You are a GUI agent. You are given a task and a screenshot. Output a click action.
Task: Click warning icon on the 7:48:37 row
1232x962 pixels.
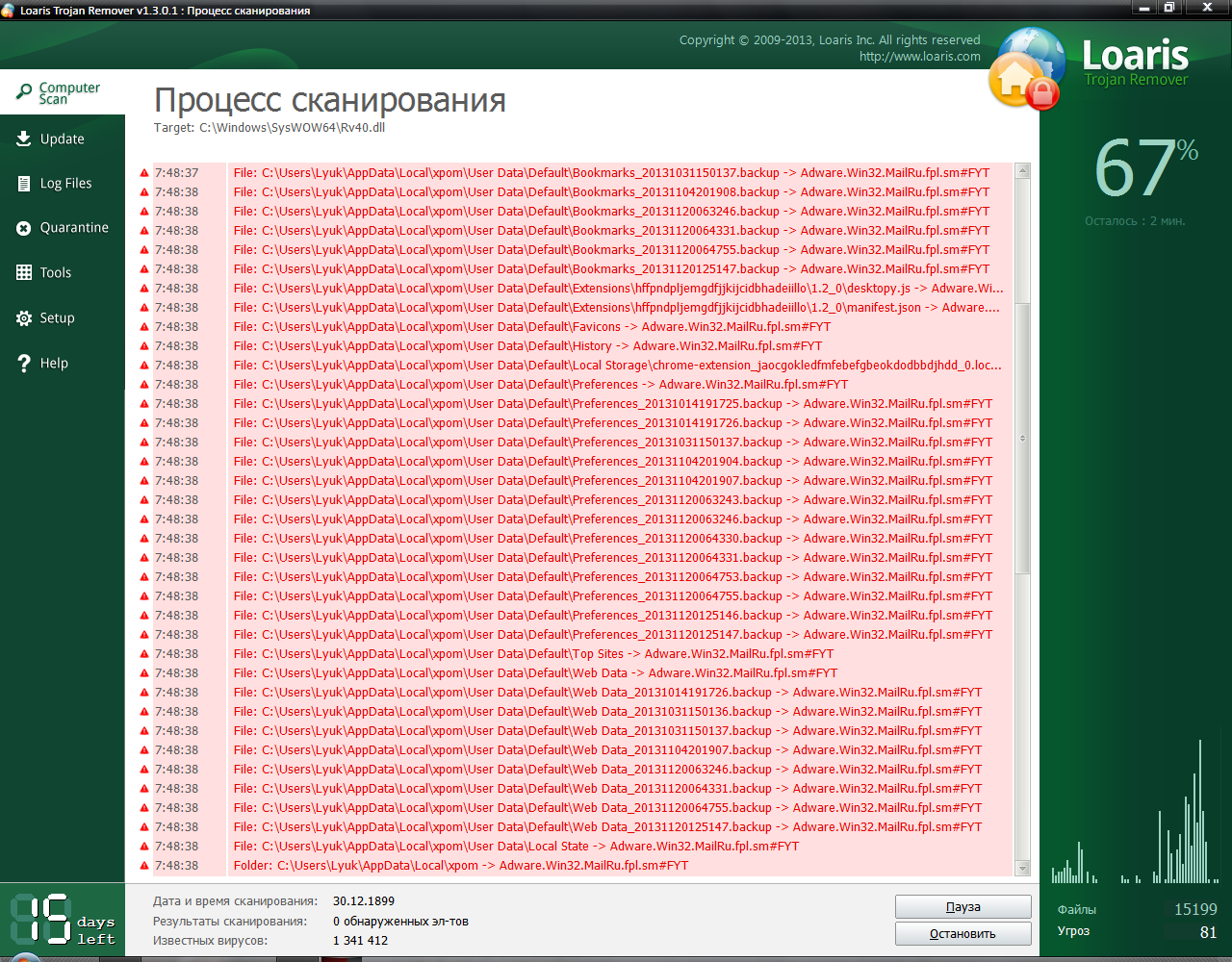click(x=144, y=173)
